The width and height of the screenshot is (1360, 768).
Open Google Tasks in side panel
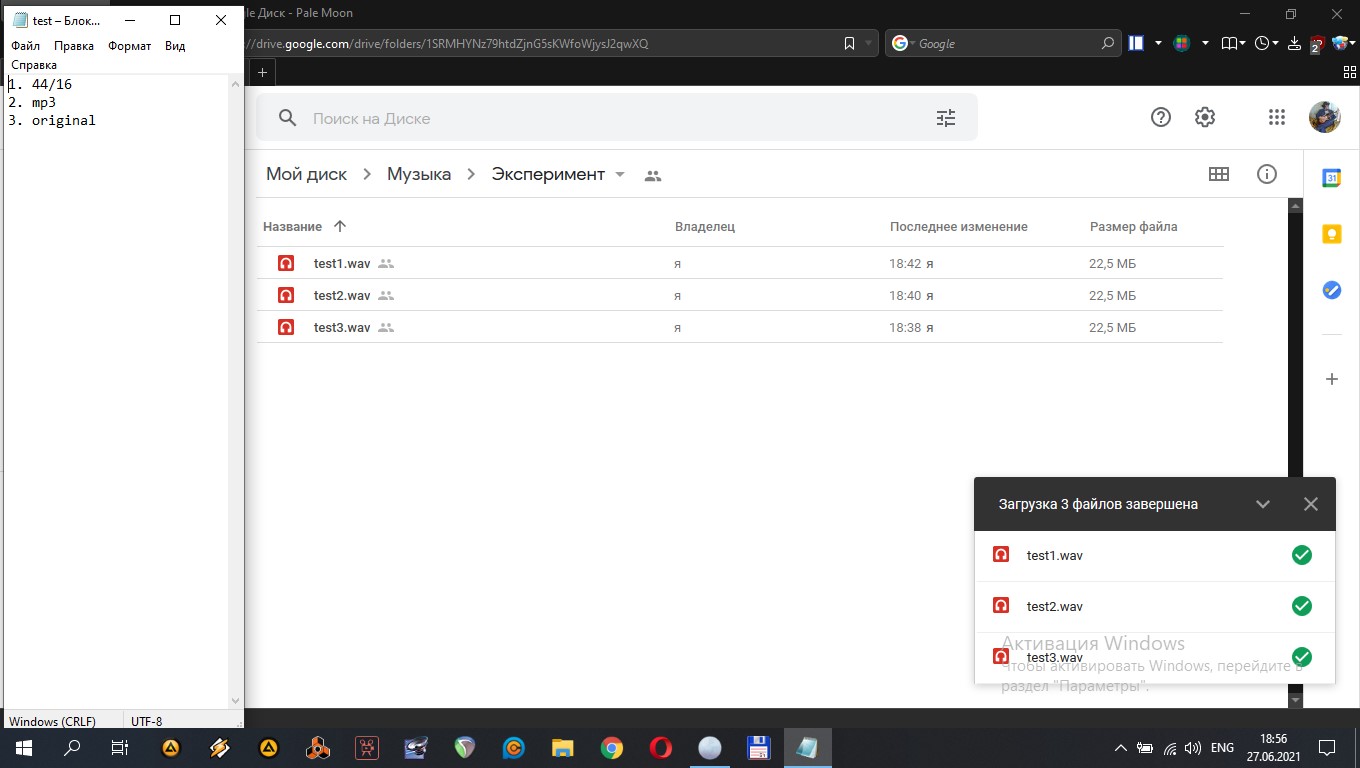click(x=1332, y=290)
